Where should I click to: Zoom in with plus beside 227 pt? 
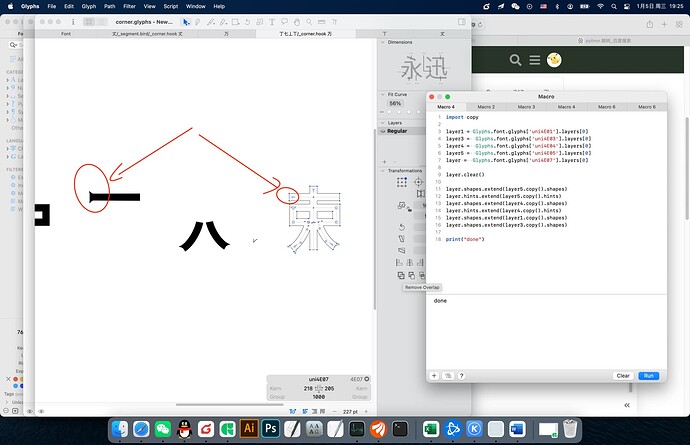(366, 412)
